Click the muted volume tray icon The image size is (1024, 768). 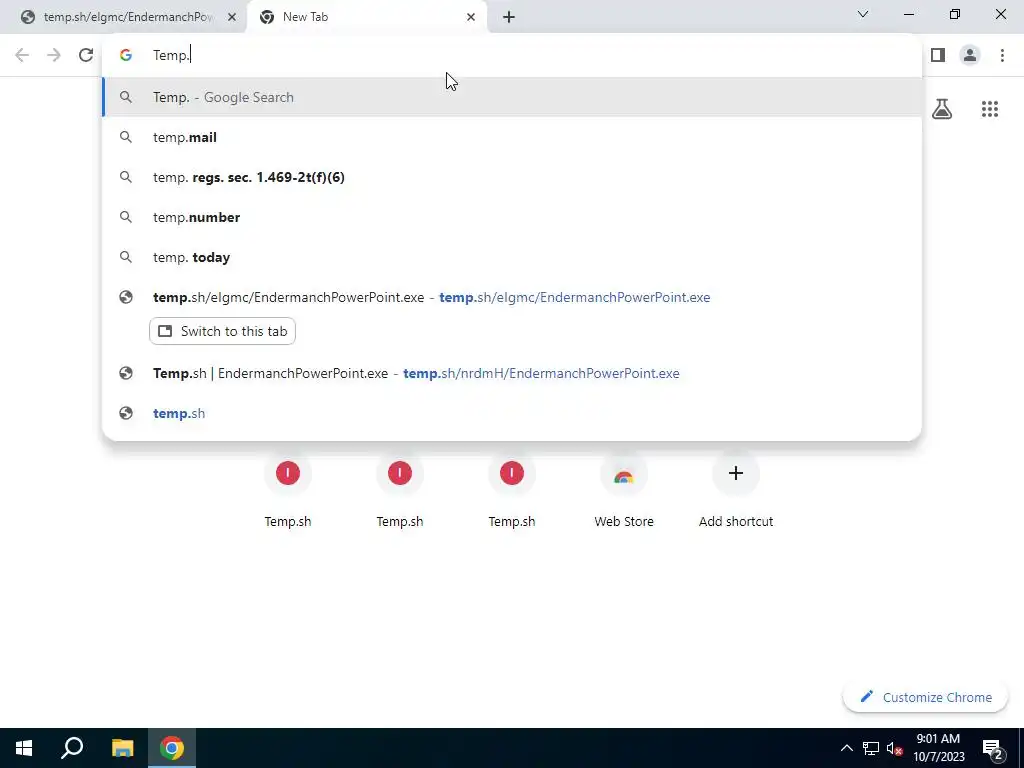tap(894, 748)
